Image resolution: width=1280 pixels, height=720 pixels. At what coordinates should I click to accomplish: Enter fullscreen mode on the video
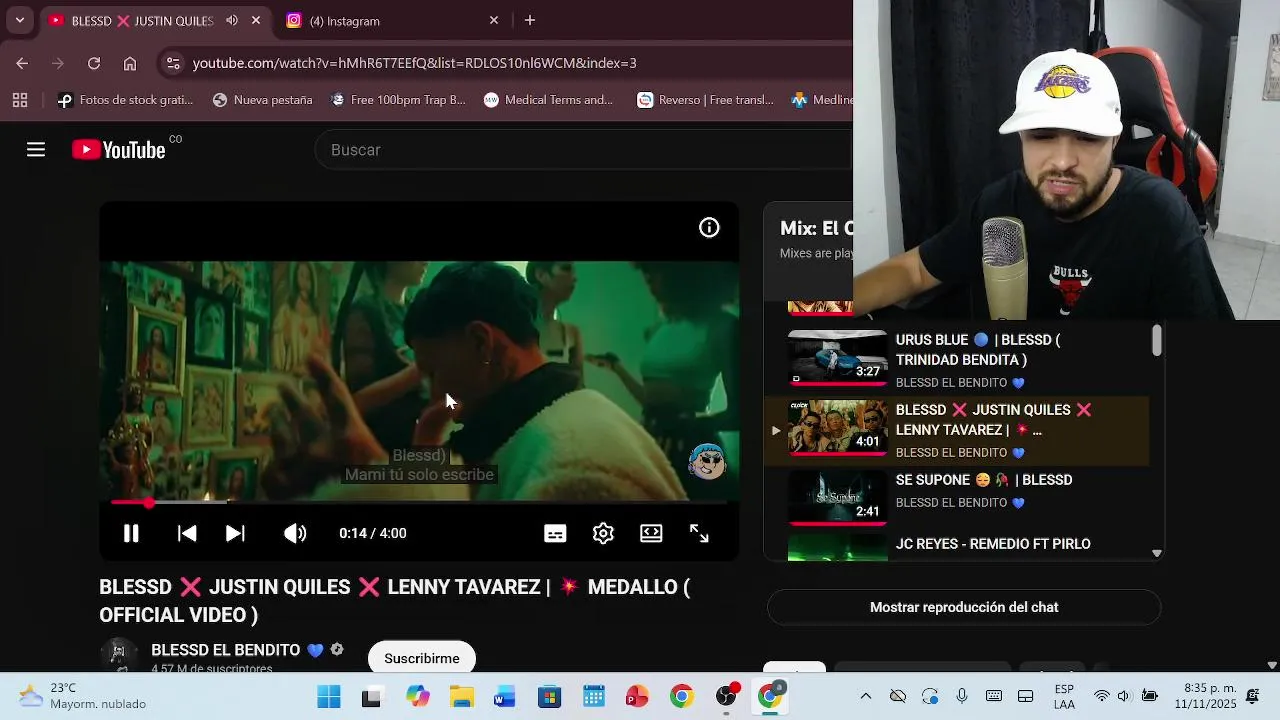[x=699, y=533]
